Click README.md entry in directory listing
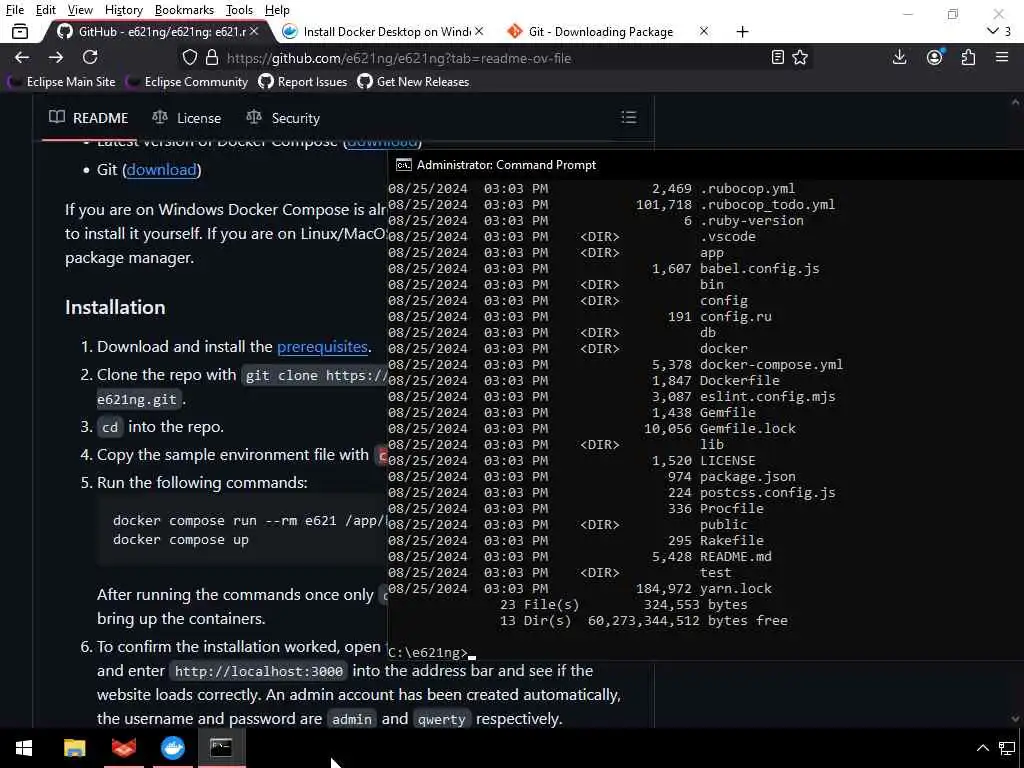1024x768 pixels. (735, 556)
